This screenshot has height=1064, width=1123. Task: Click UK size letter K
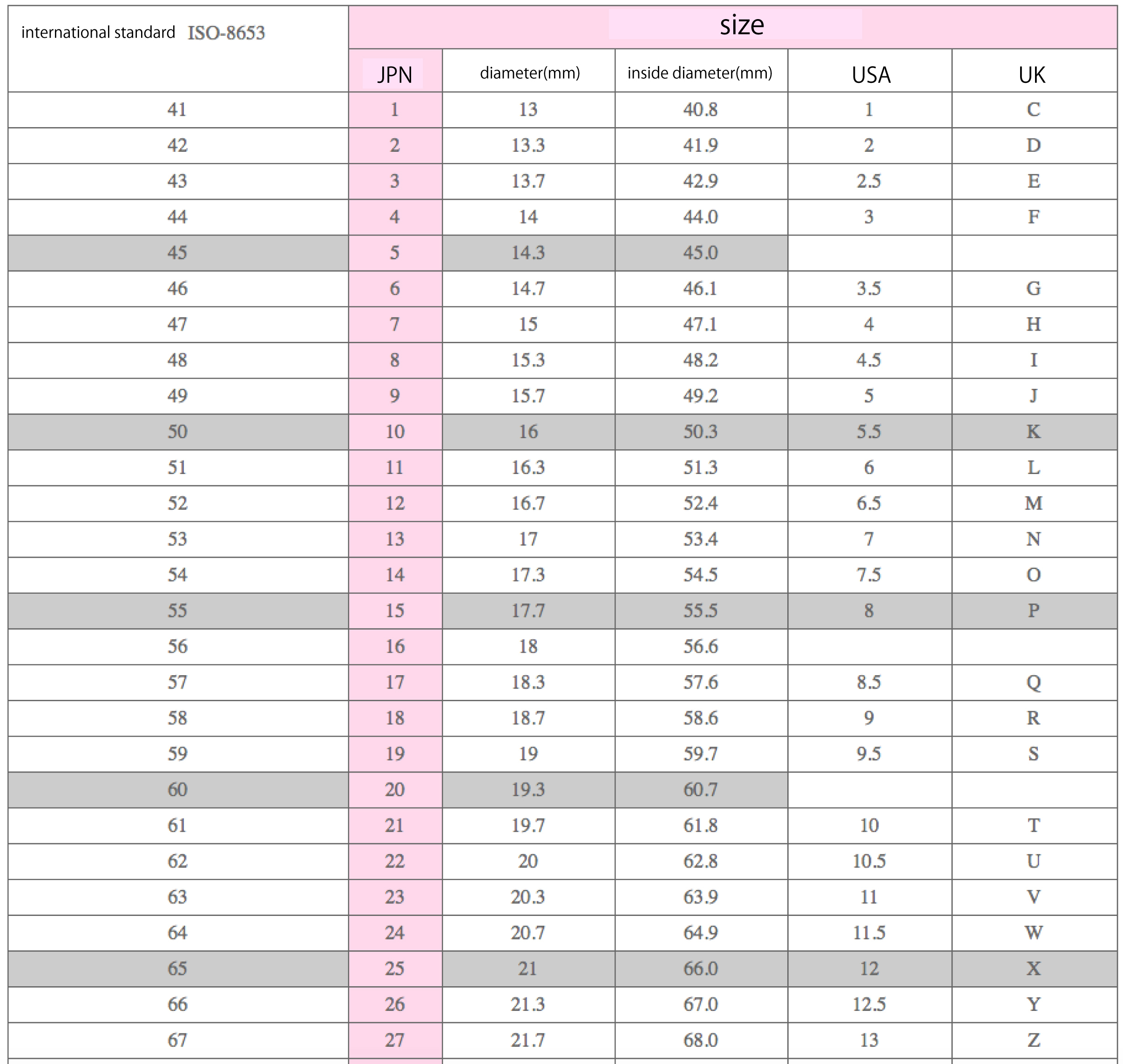[x=1034, y=432]
